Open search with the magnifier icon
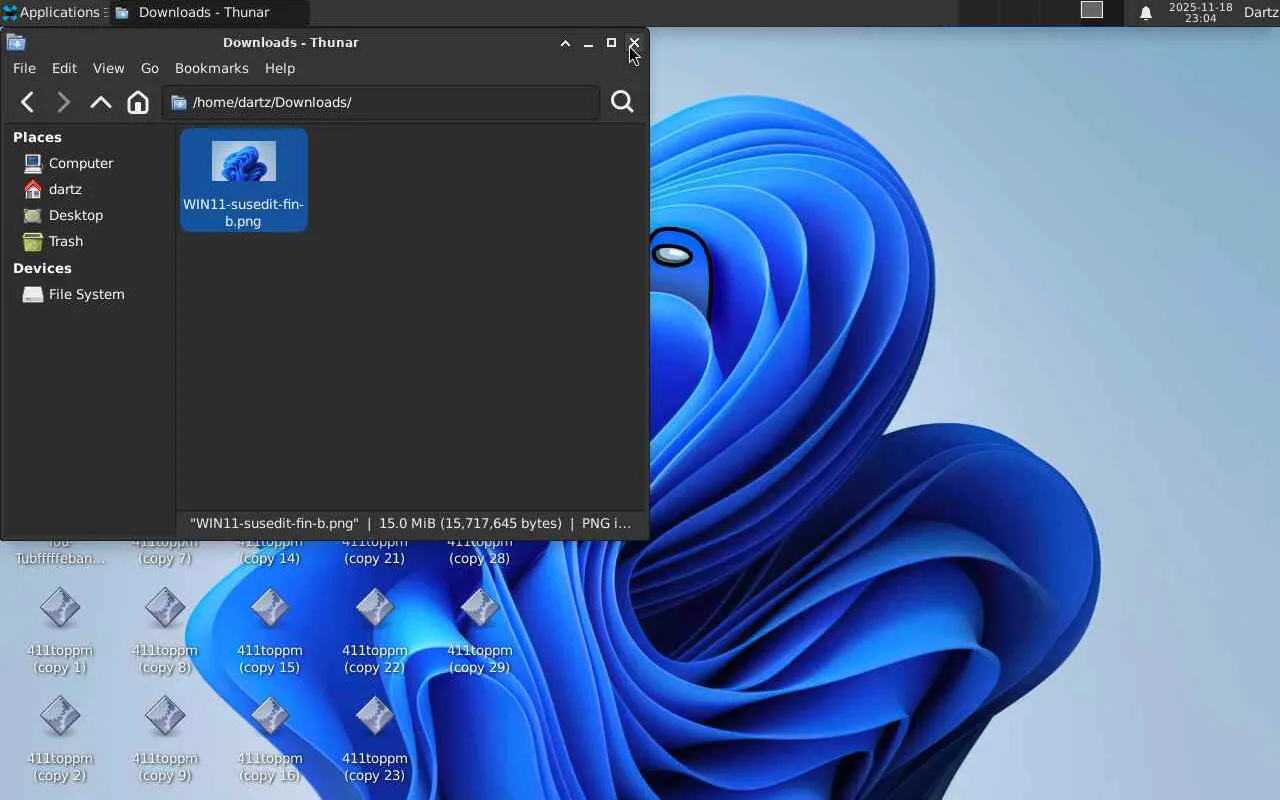 pos(622,102)
